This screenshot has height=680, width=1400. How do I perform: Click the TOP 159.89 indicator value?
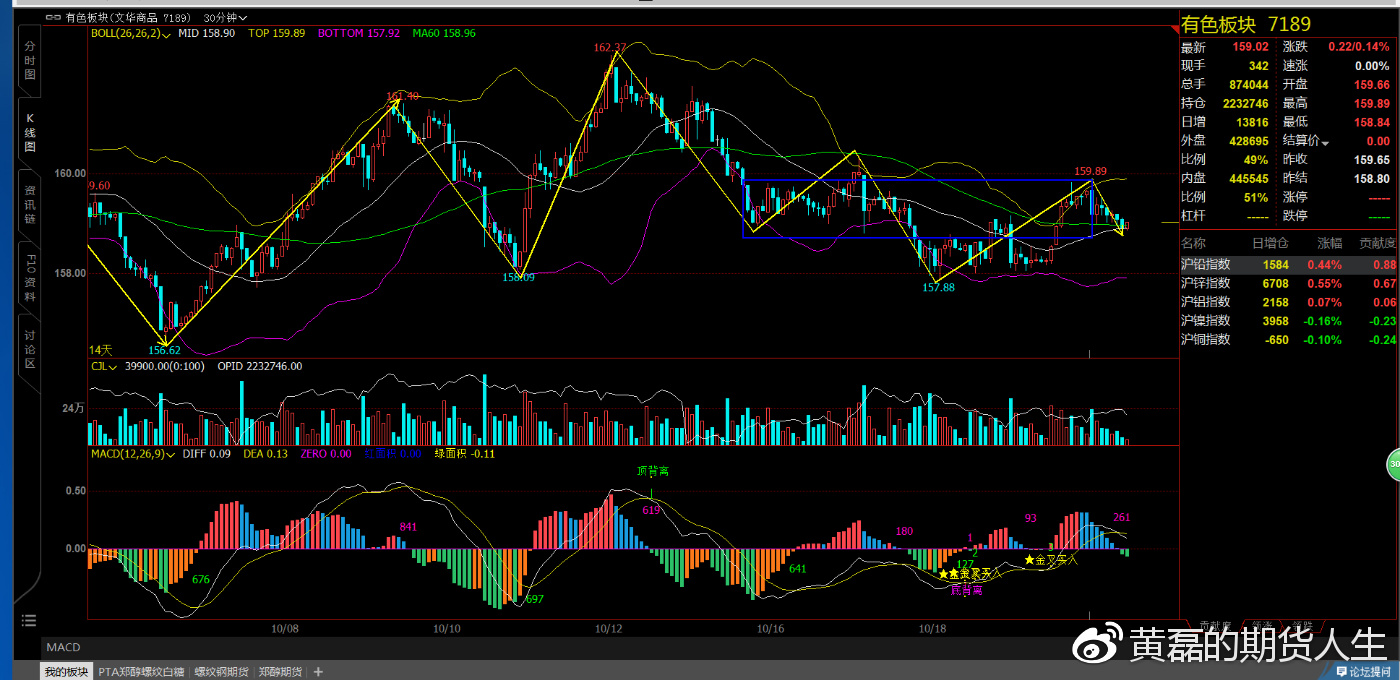tap(277, 33)
